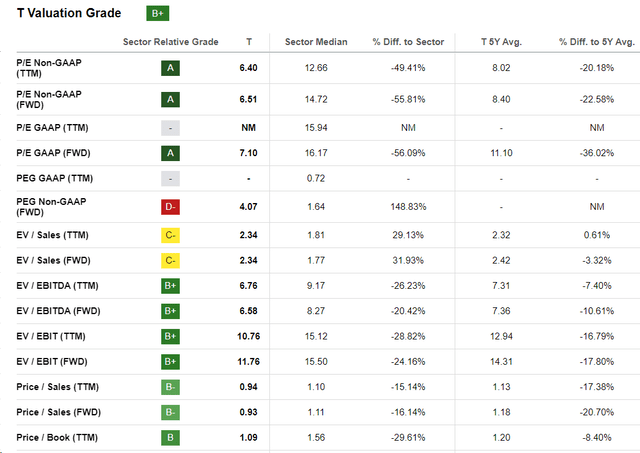The image size is (640, 453).
Task: Click the B+ overall valuation grade badge
Action: pyautogui.click(x=157, y=13)
